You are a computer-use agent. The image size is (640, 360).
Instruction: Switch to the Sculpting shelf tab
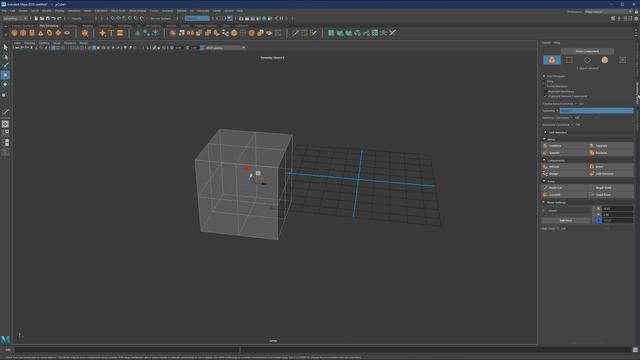(x=71, y=26)
